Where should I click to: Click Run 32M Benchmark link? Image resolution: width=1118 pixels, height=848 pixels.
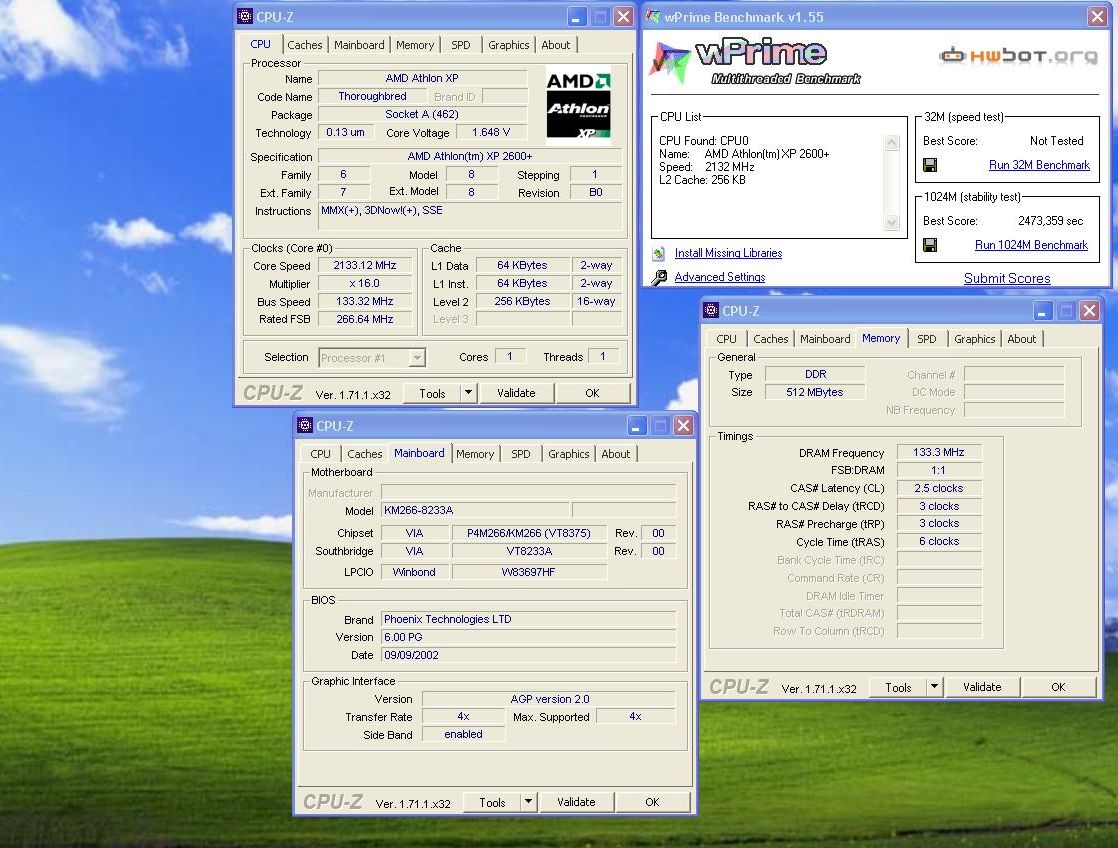[1039, 165]
